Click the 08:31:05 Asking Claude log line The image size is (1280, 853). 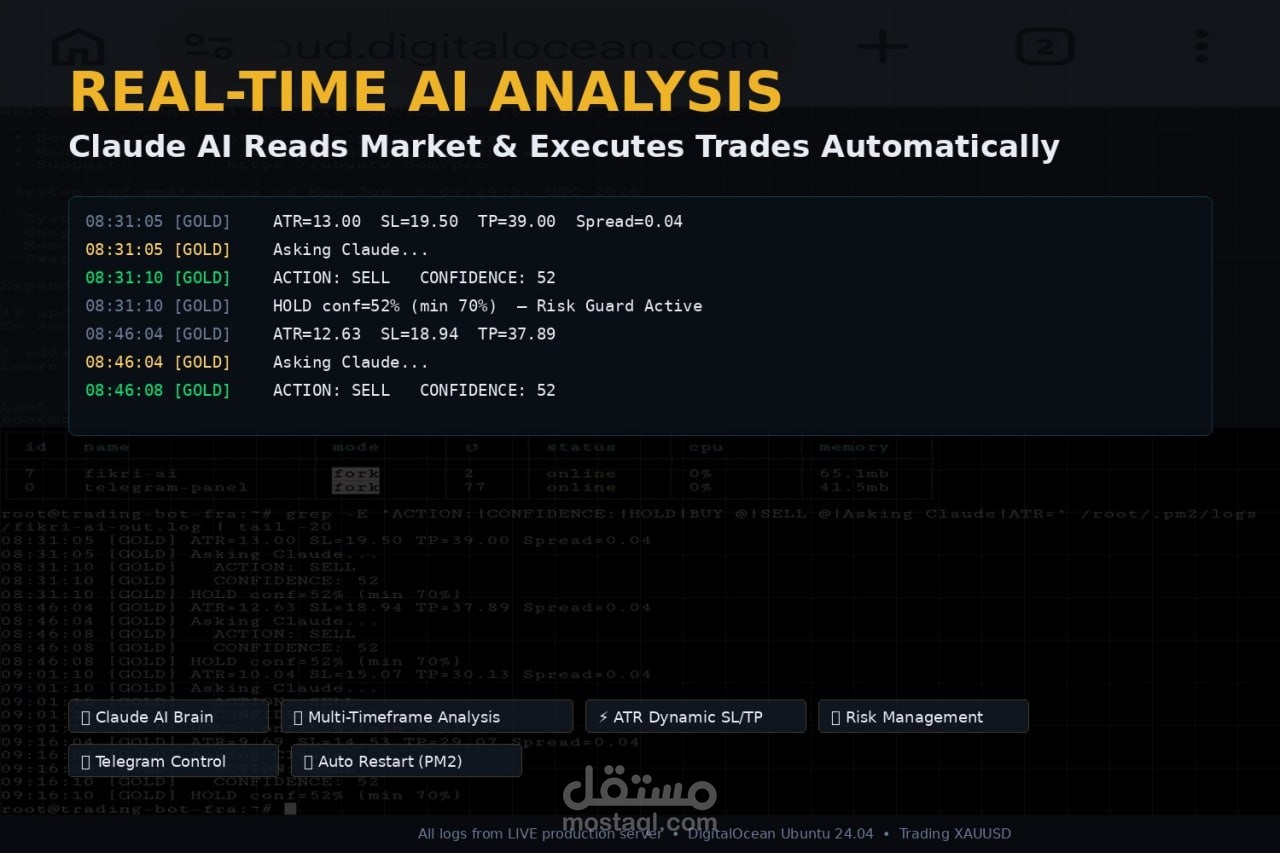coord(257,249)
